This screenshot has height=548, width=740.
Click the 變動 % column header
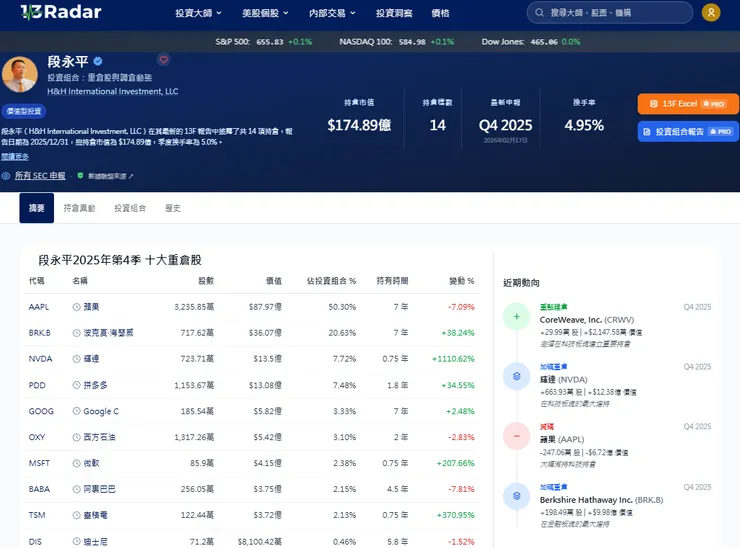pyautogui.click(x=462, y=281)
